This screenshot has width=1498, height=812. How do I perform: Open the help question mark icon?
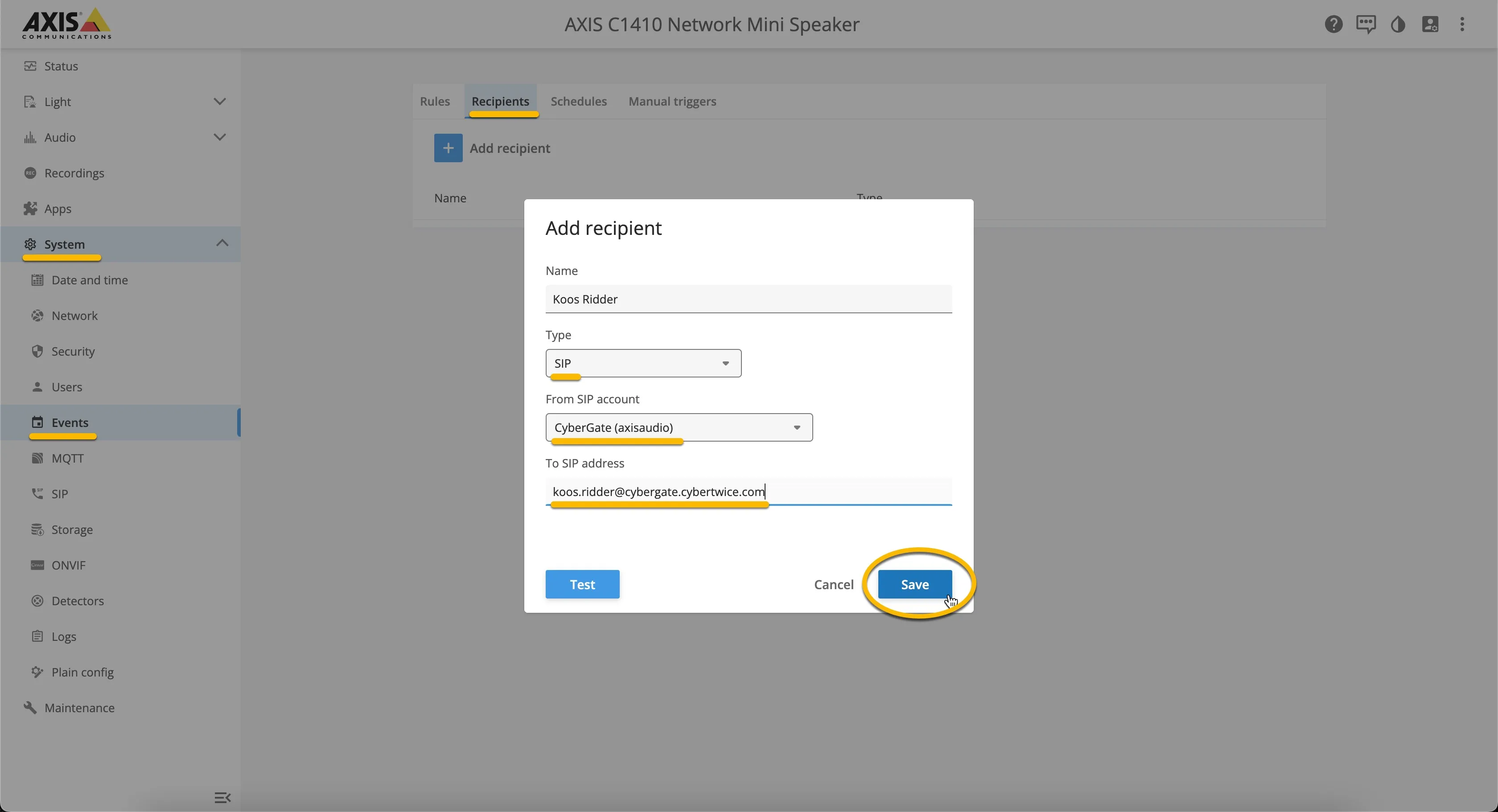pos(1333,25)
